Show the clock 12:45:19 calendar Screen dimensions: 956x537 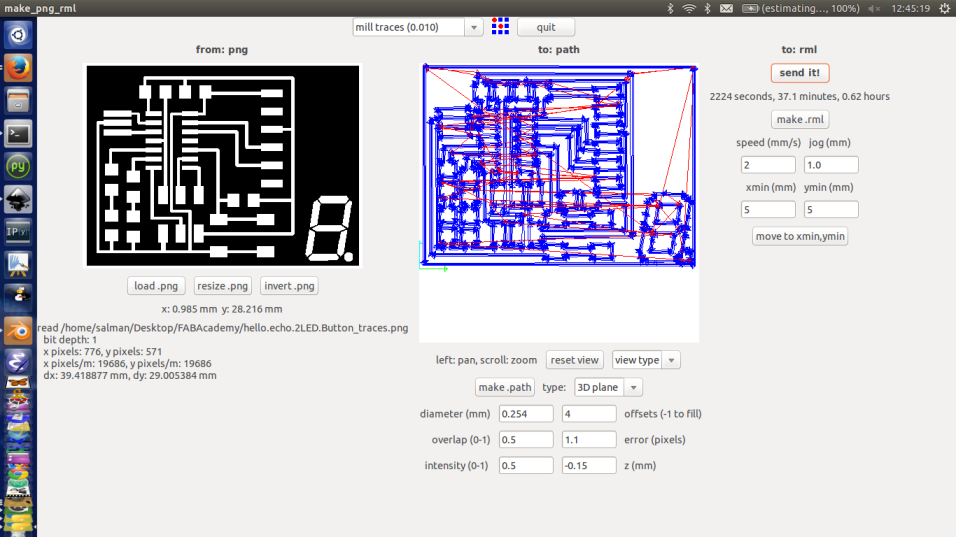(910, 9)
